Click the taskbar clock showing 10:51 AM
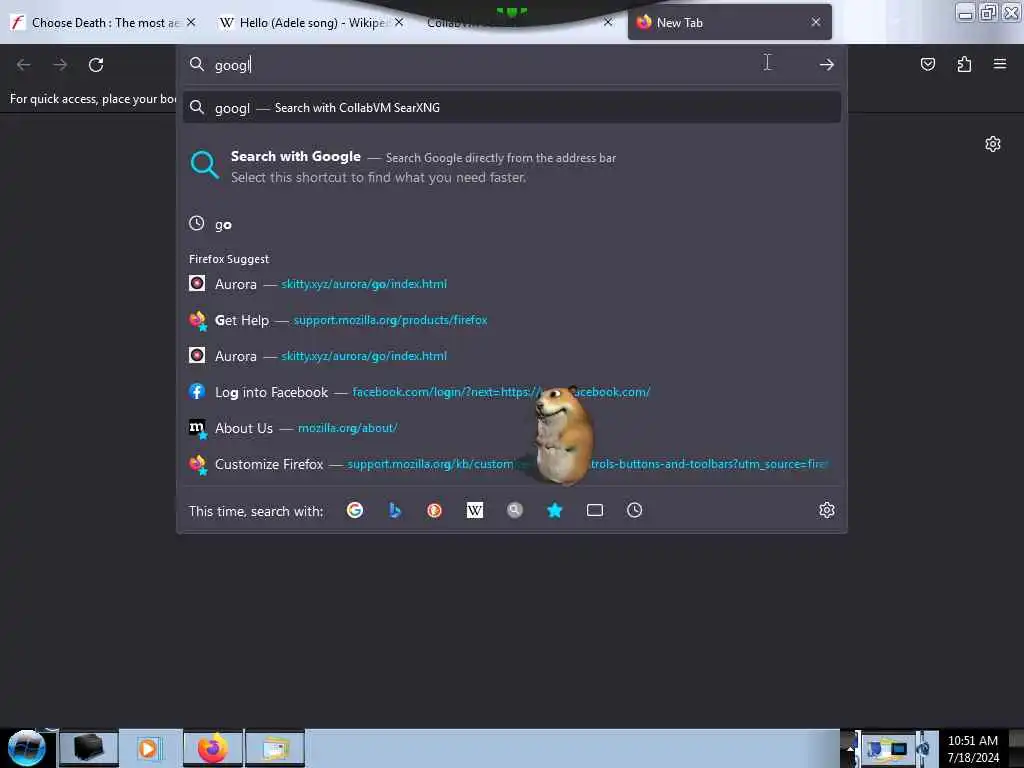This screenshot has height=768, width=1024. [x=973, y=748]
